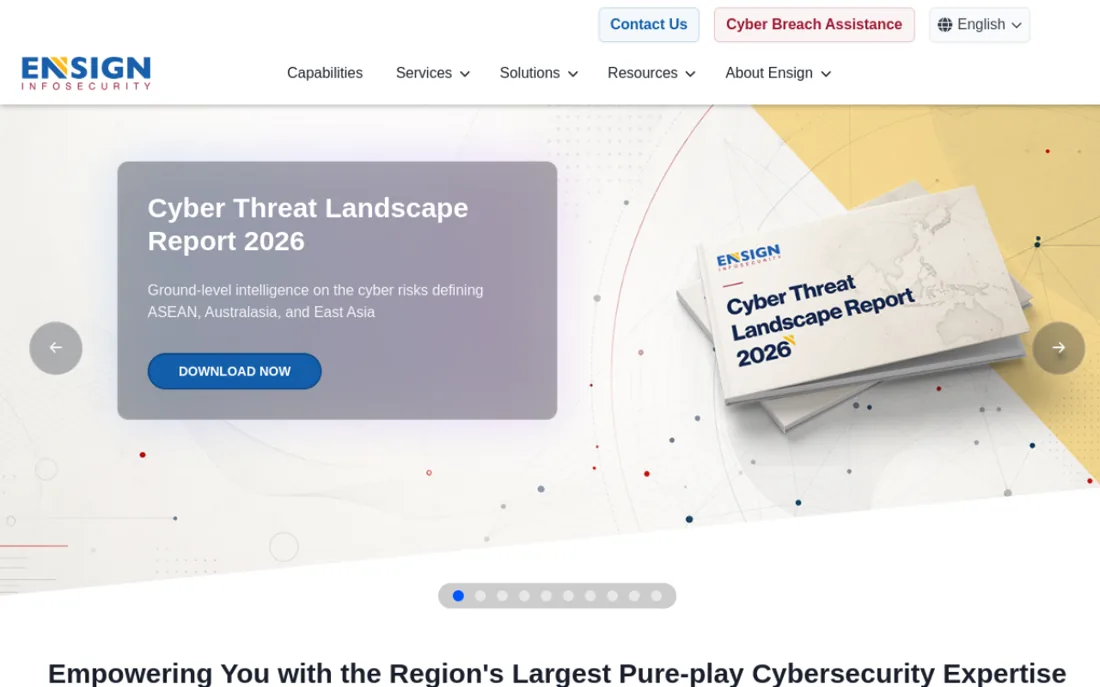
Task: Select the seventh carousel dot
Action: [x=591, y=596]
